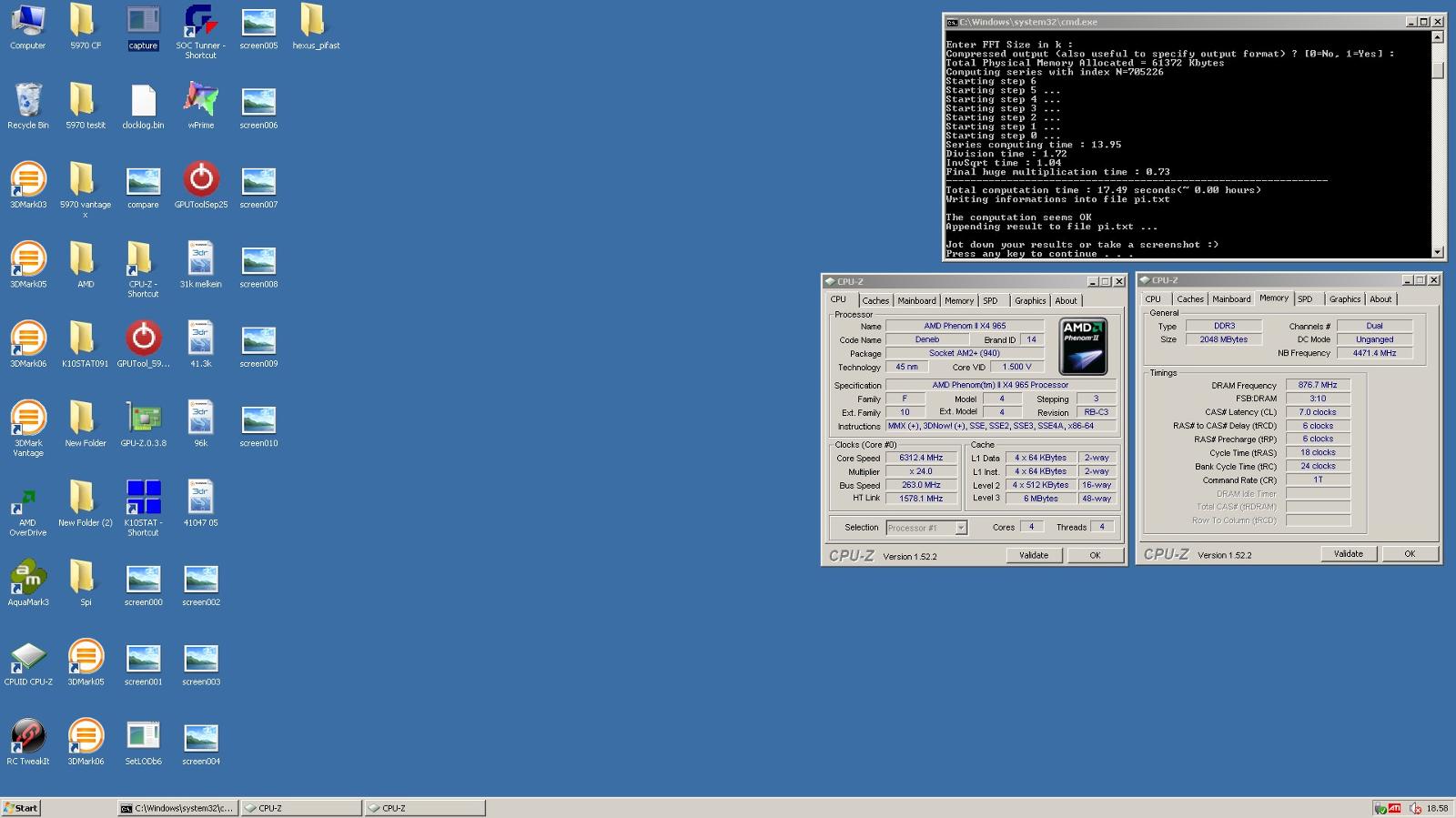This screenshot has width=1456, height=818.
Task: Open Graphics tab in left CPU-Z window
Action: 1030,301
